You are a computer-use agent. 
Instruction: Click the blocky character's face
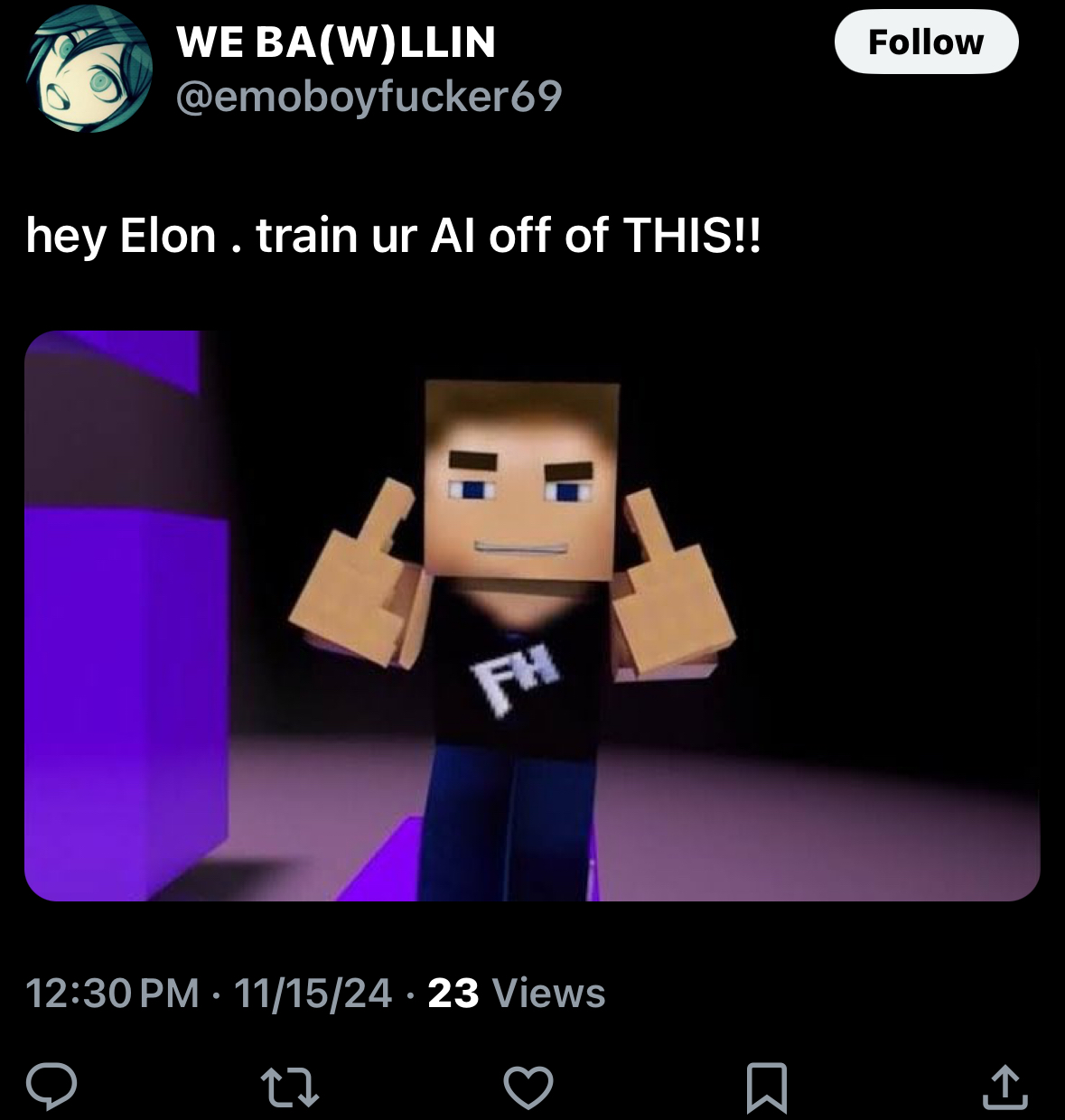pos(522,481)
